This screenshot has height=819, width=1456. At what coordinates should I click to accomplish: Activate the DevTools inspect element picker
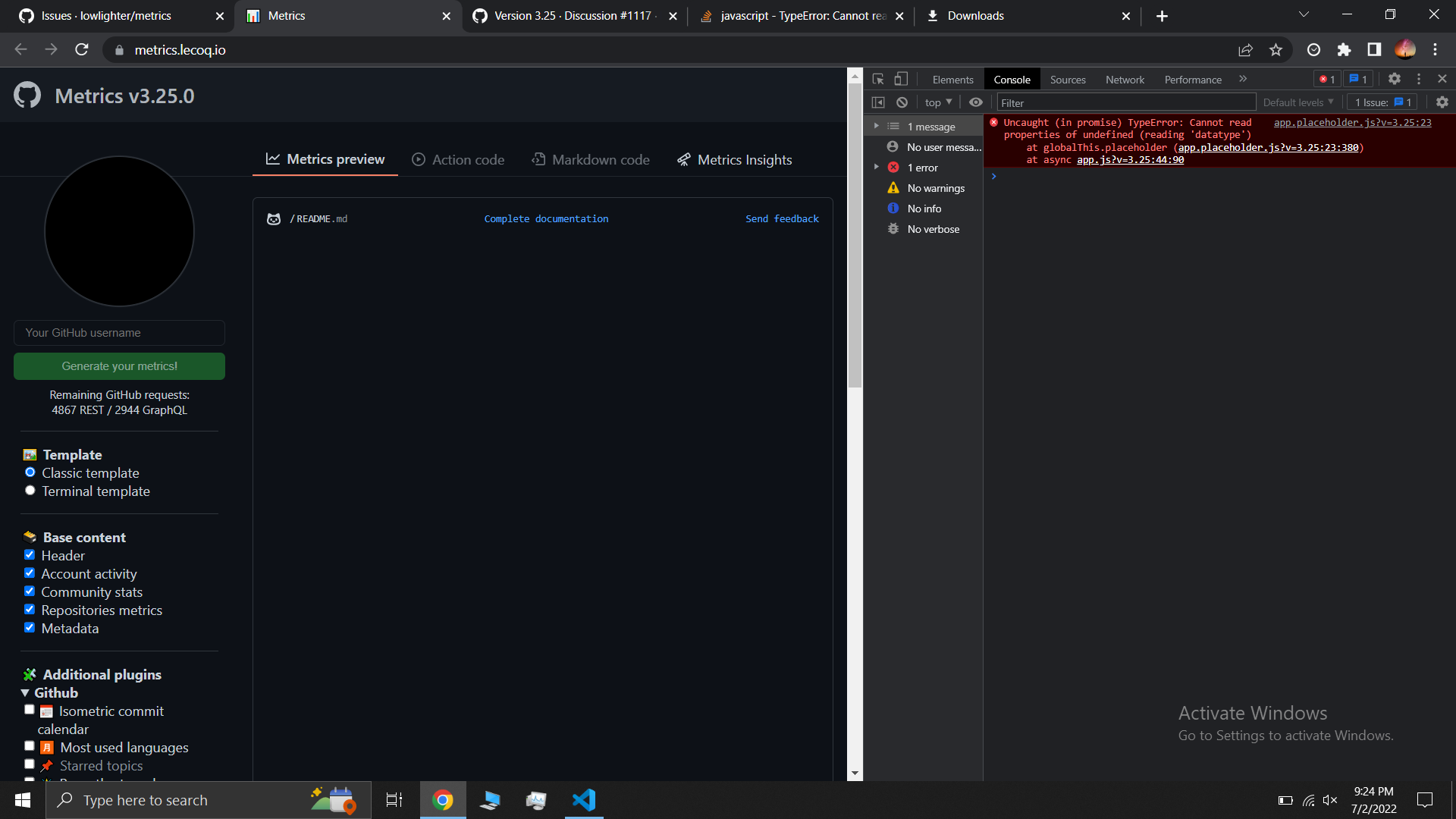tap(878, 79)
